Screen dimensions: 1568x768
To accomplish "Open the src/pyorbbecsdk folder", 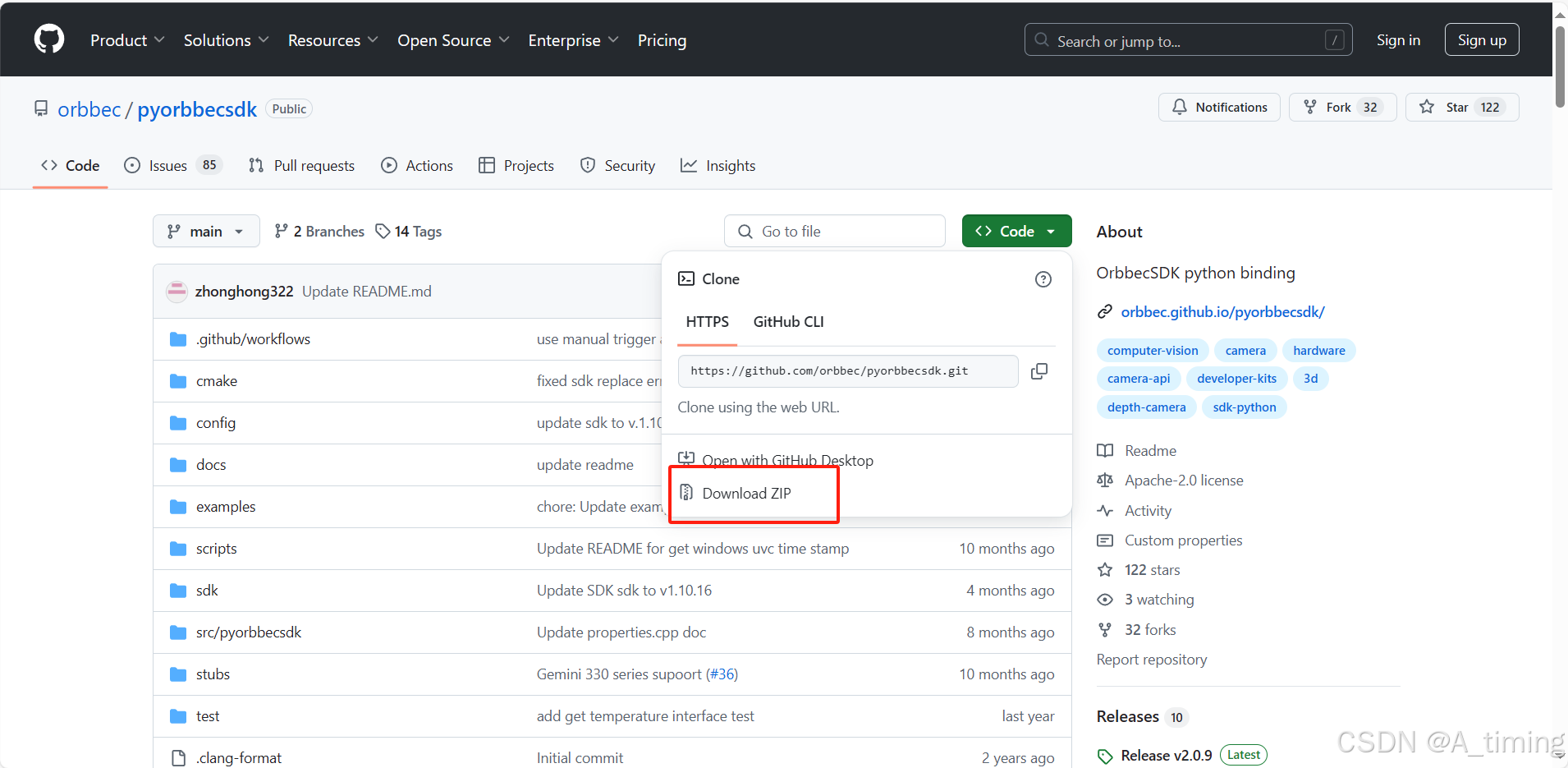I will click(x=249, y=632).
